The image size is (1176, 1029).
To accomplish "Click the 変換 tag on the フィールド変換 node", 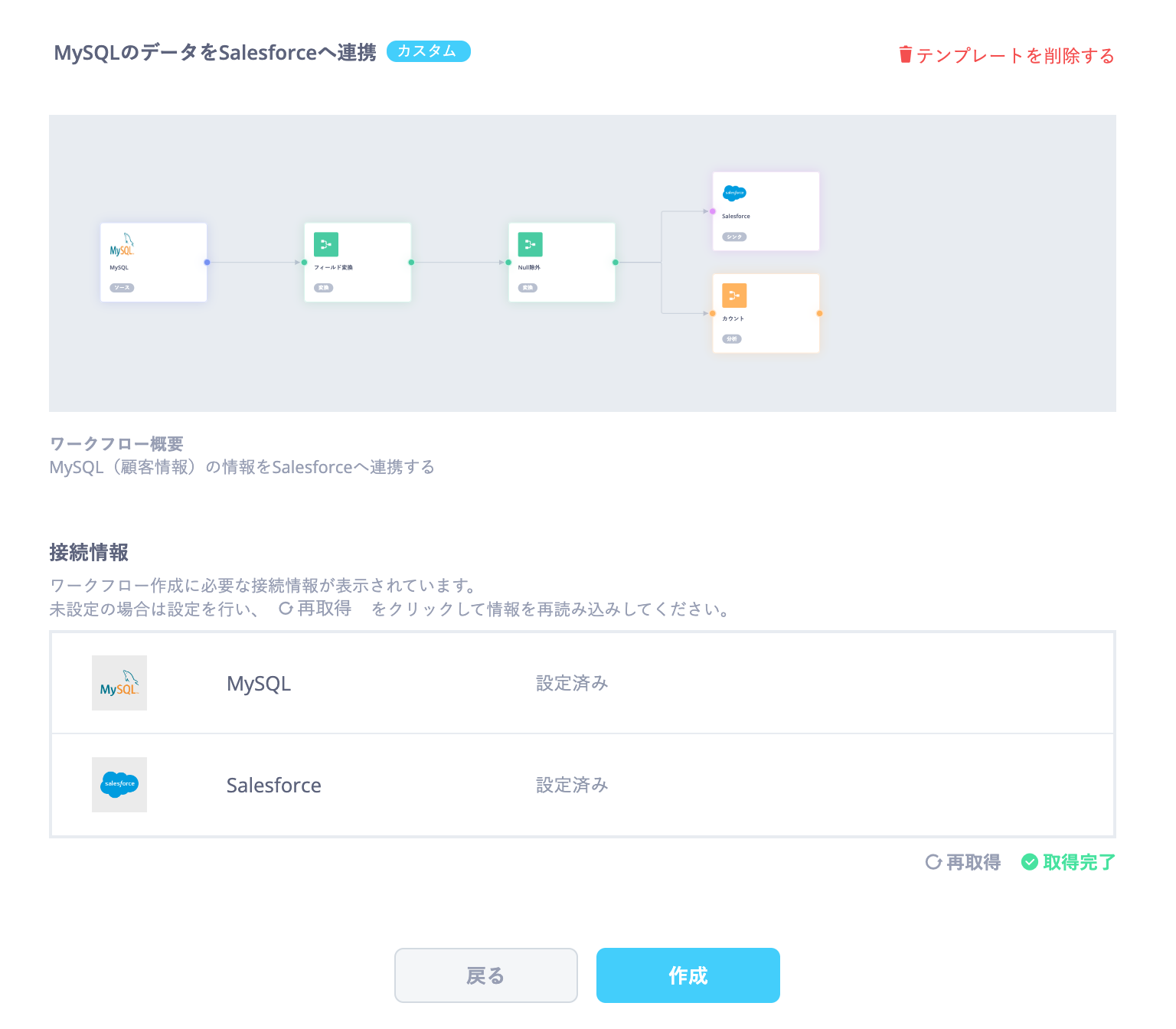I will click(324, 288).
